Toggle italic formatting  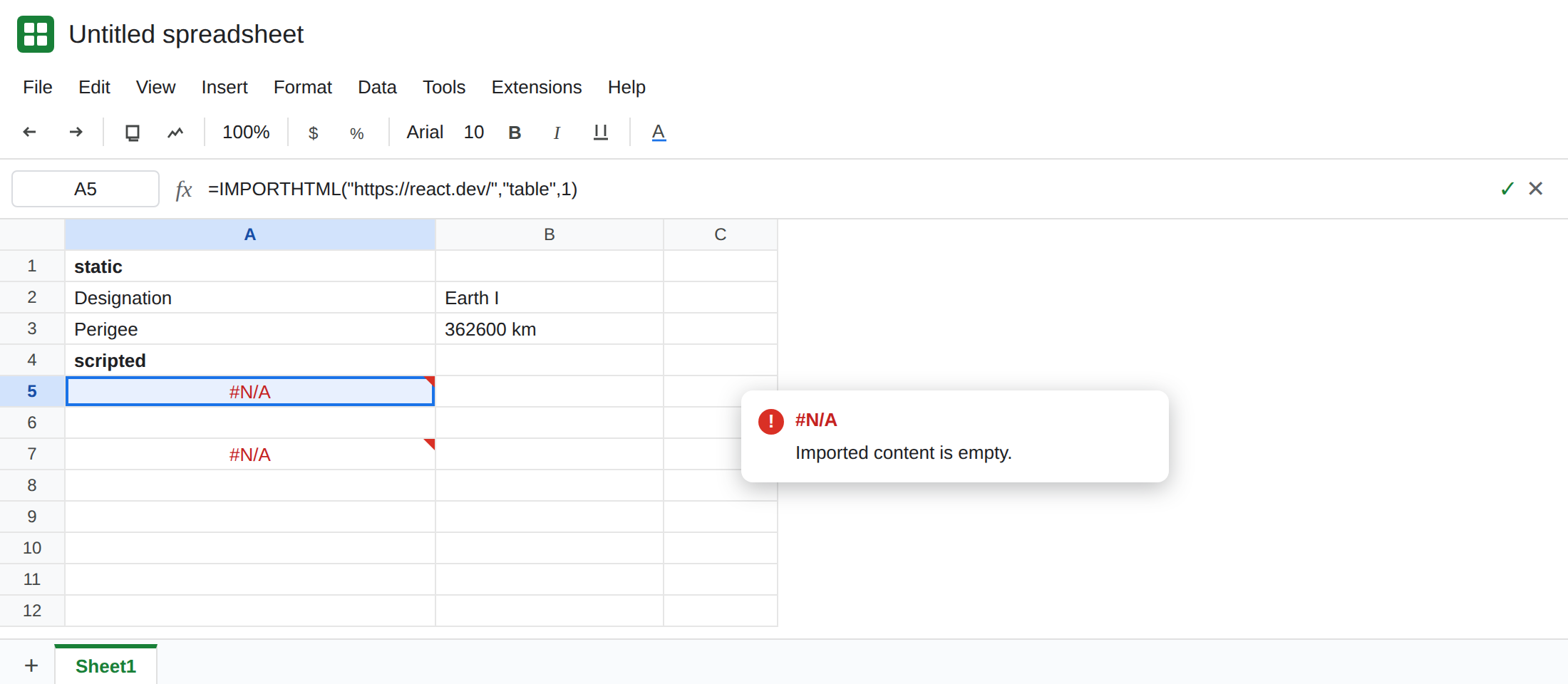click(x=557, y=133)
